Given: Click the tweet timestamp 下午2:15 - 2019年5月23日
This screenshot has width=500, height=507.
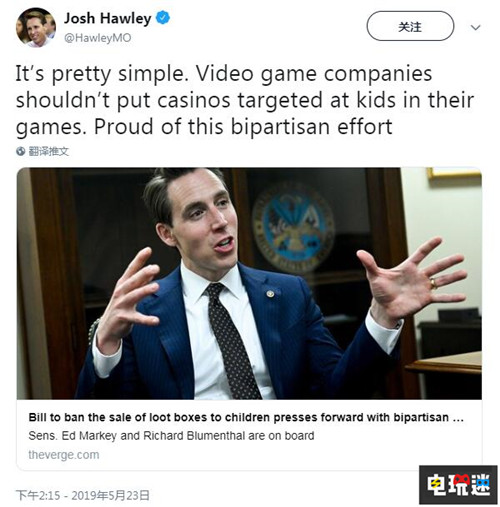Looking at the screenshot, I should (x=82, y=495).
